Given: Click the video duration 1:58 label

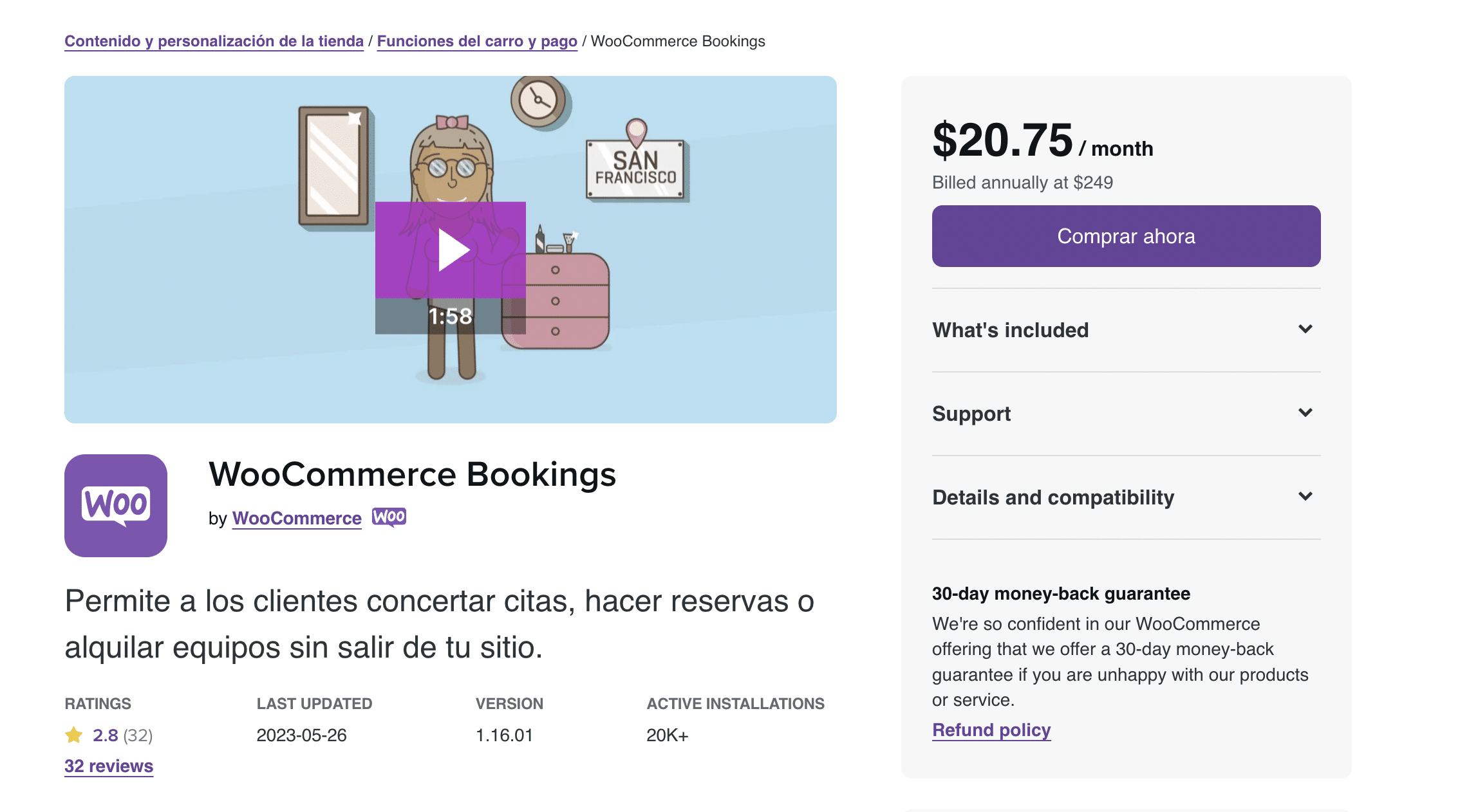Looking at the screenshot, I should [x=451, y=316].
